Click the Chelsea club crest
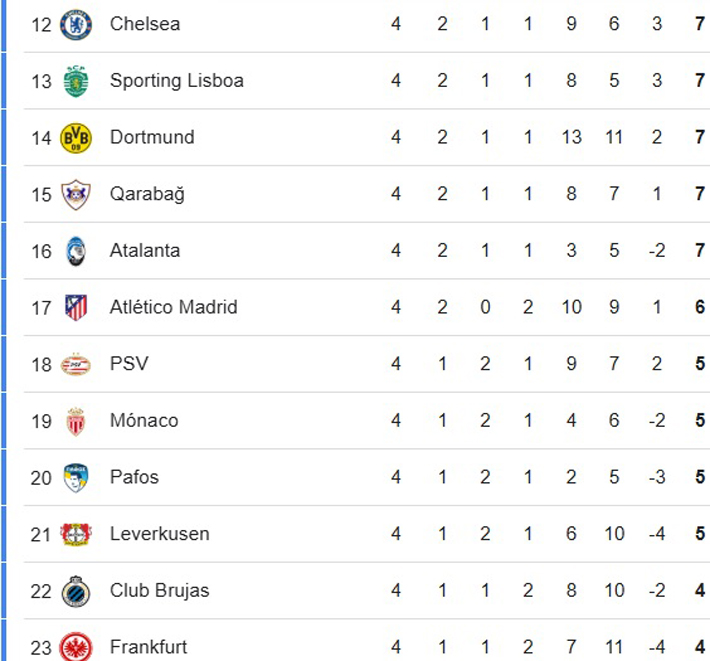Viewport: 710px width, 661px height. click(x=76, y=24)
